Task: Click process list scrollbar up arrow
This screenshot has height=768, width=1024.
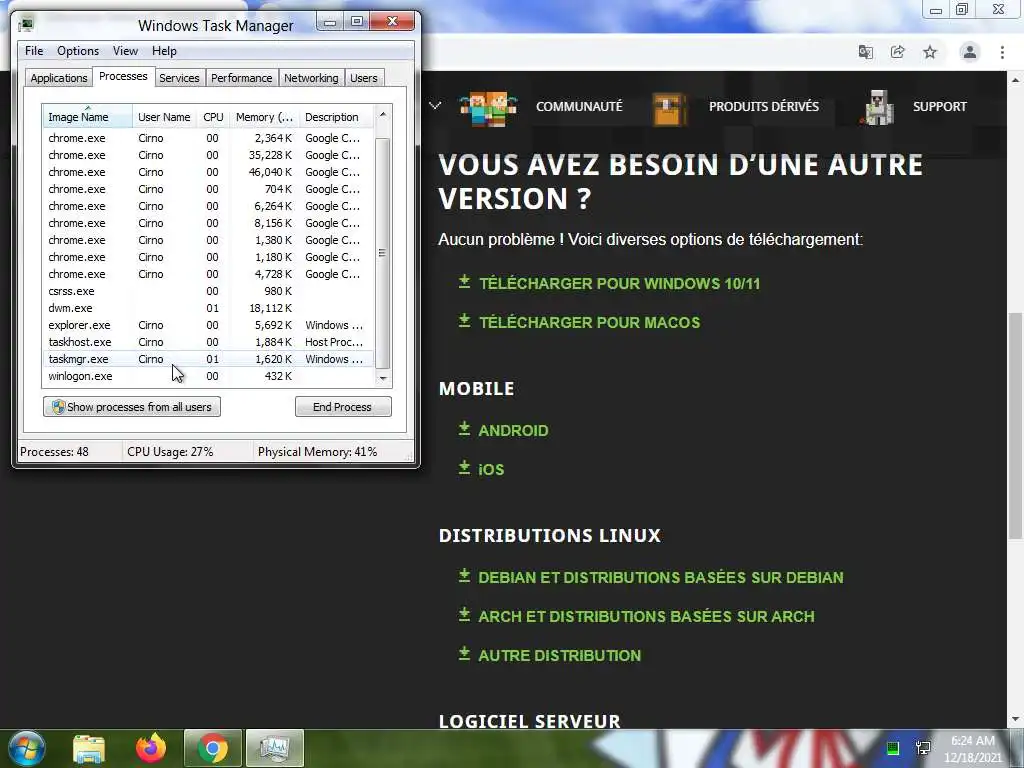Action: [x=383, y=114]
